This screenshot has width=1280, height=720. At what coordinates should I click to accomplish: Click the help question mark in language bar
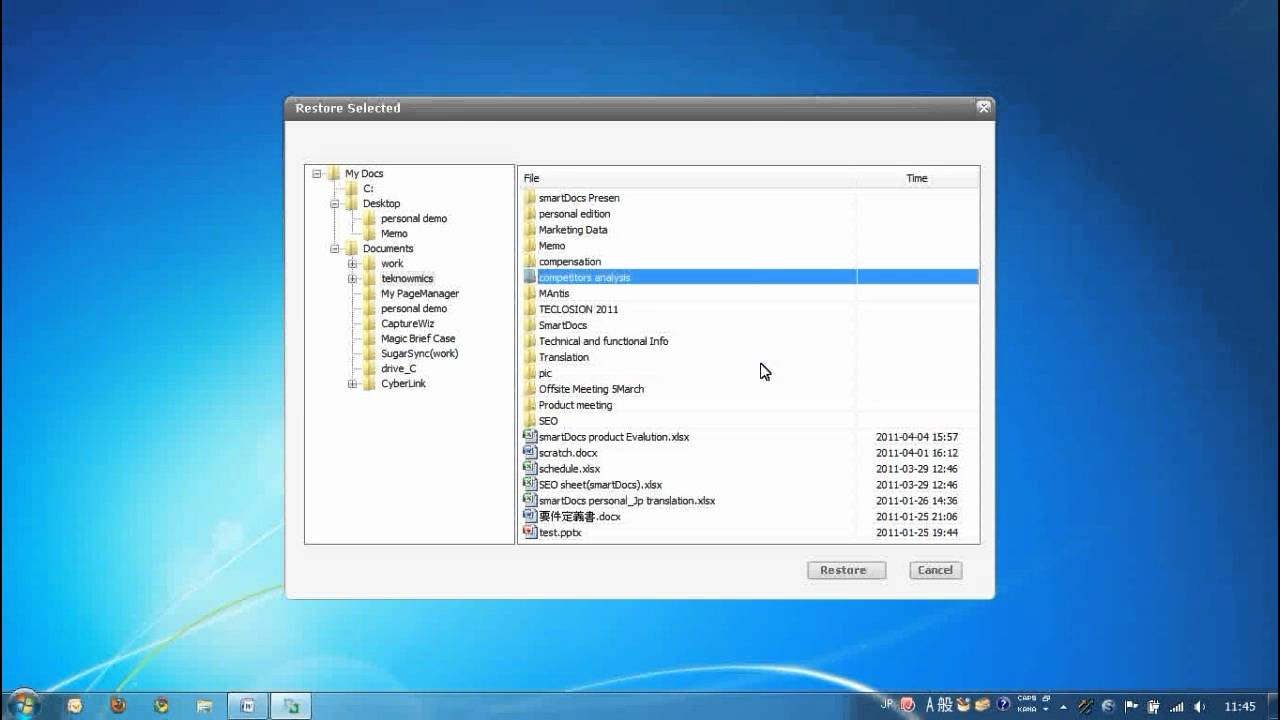coord(1003,705)
